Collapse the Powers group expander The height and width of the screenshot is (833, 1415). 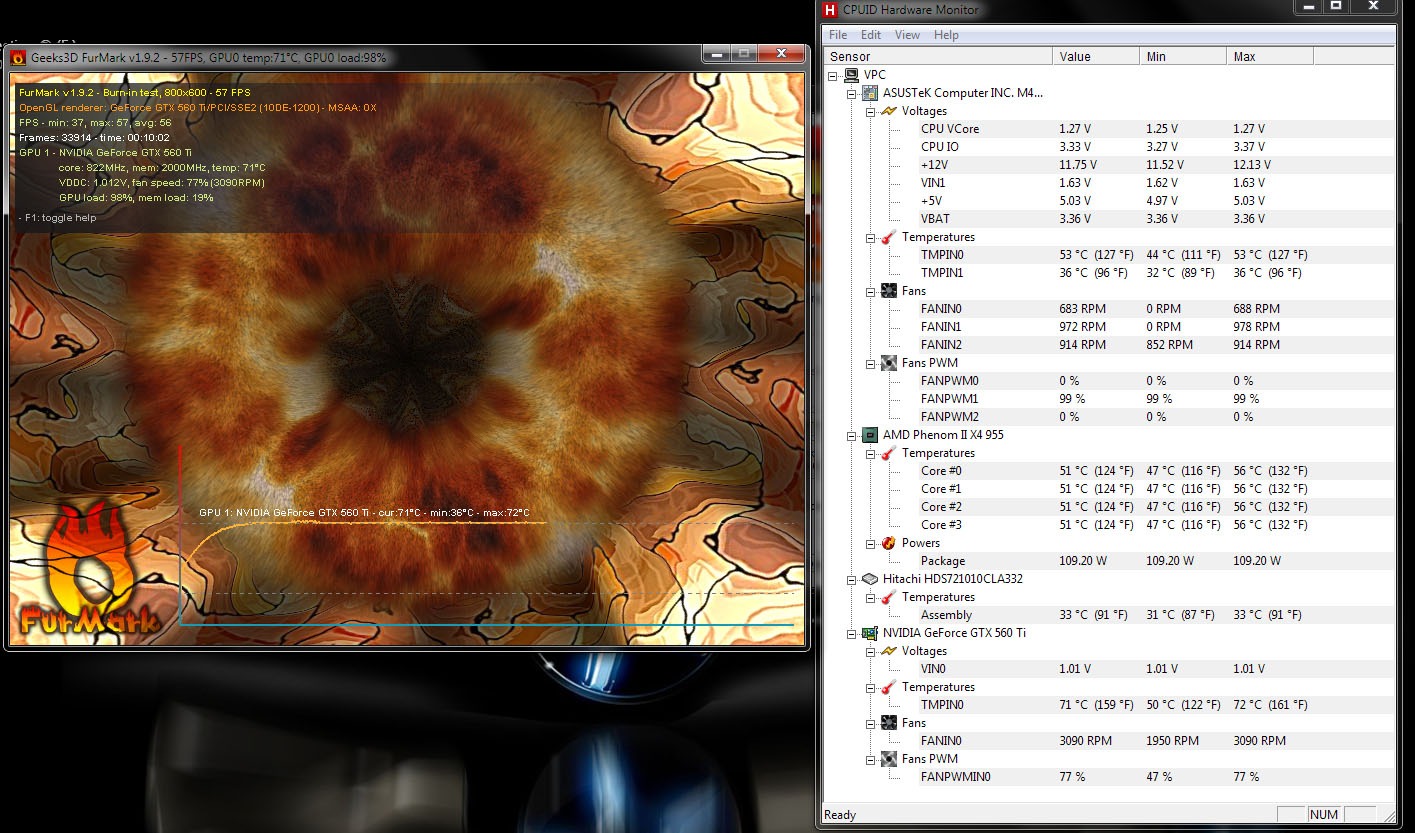[x=870, y=543]
